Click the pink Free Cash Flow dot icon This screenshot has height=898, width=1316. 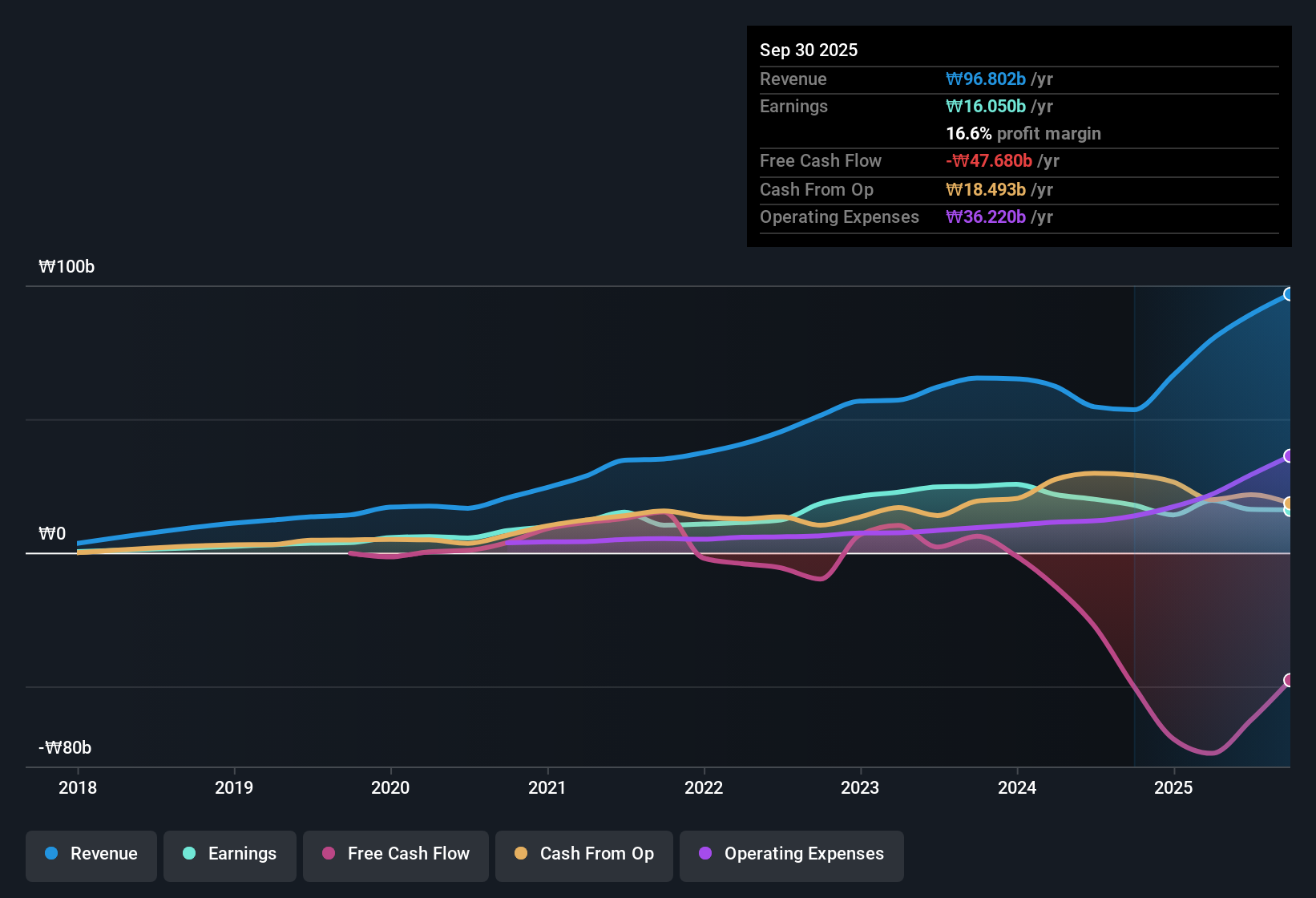pyautogui.click(x=327, y=854)
